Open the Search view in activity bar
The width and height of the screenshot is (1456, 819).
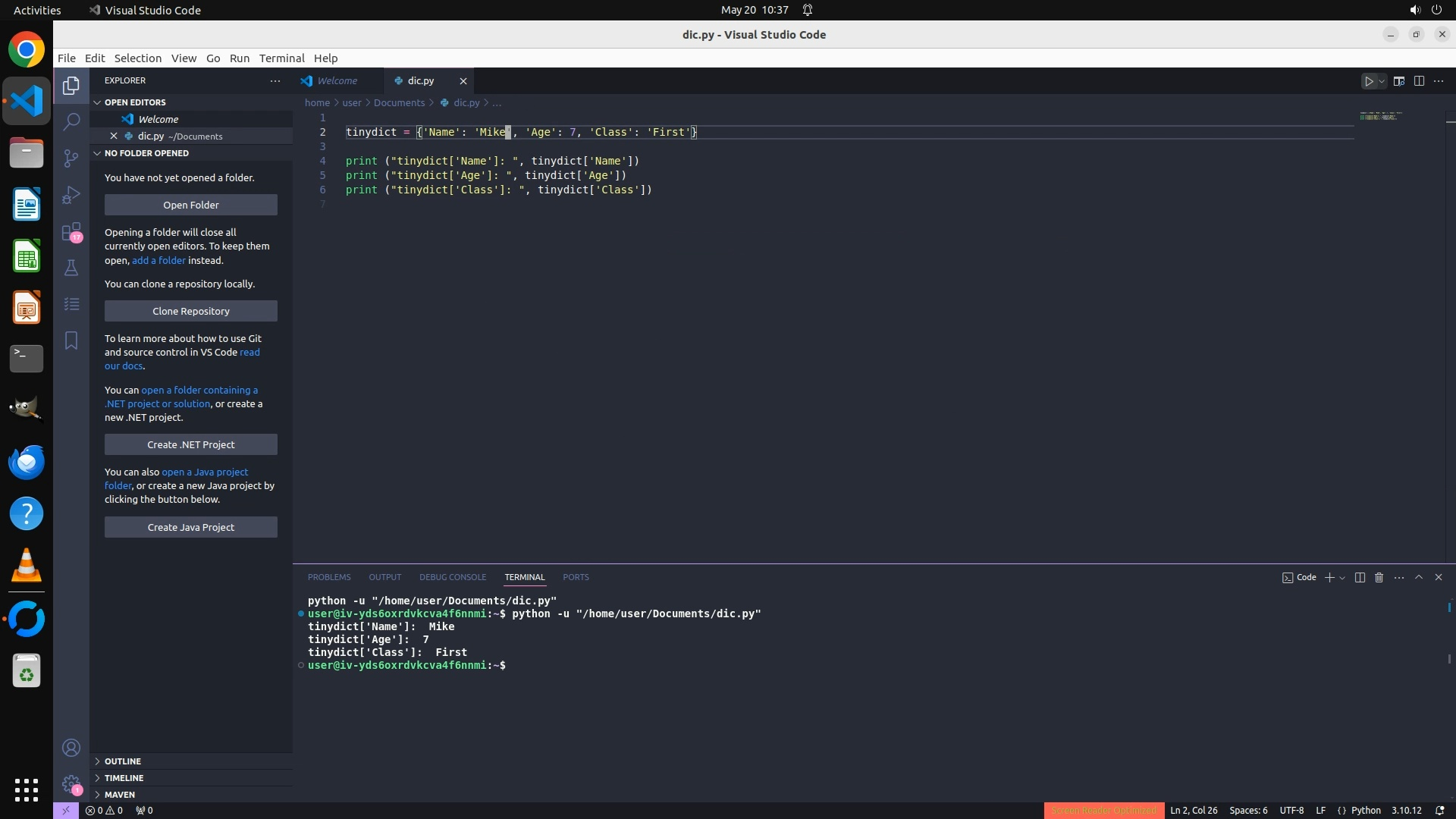tap(71, 121)
